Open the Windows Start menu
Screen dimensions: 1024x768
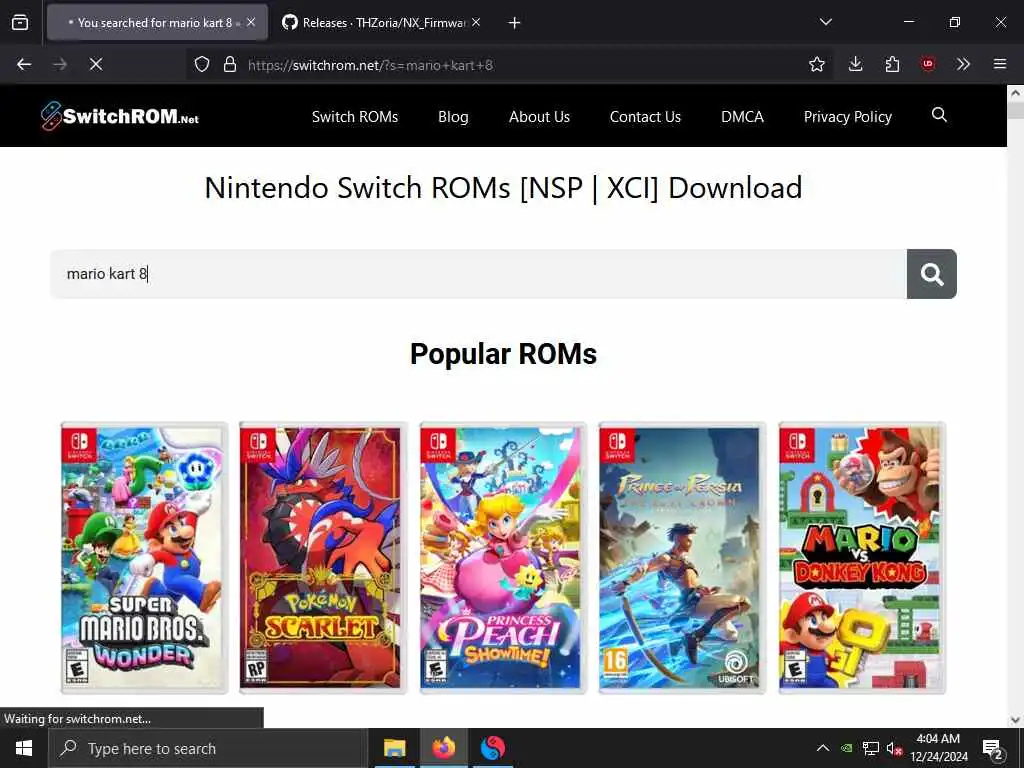(24, 748)
